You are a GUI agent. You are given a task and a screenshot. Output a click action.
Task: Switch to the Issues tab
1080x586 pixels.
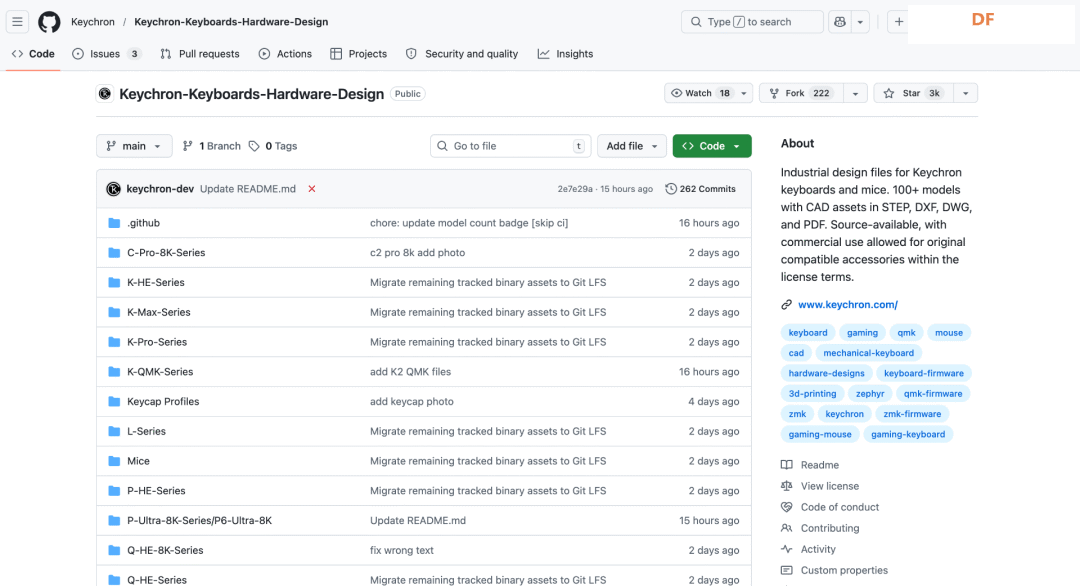pyautogui.click(x=106, y=54)
